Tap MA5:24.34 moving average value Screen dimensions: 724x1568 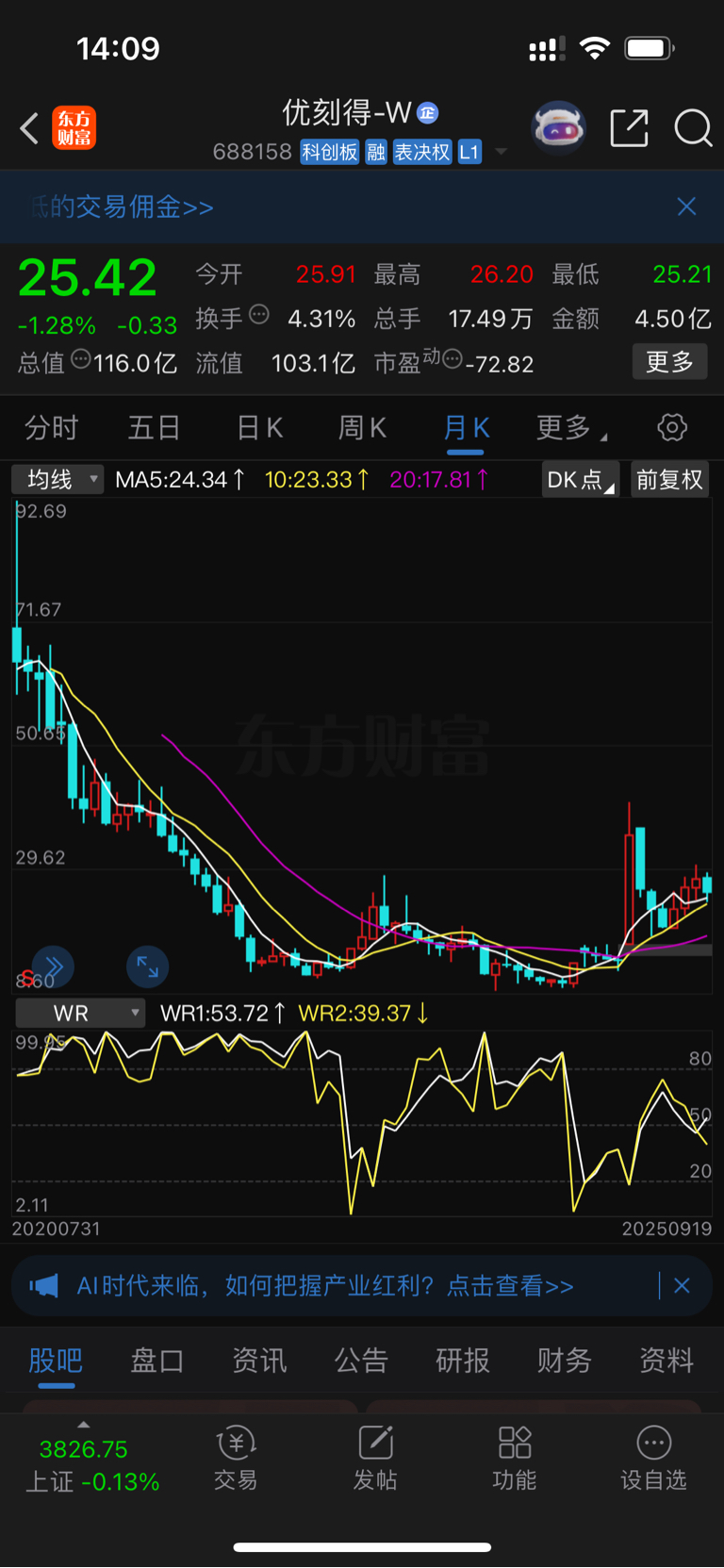(180, 480)
